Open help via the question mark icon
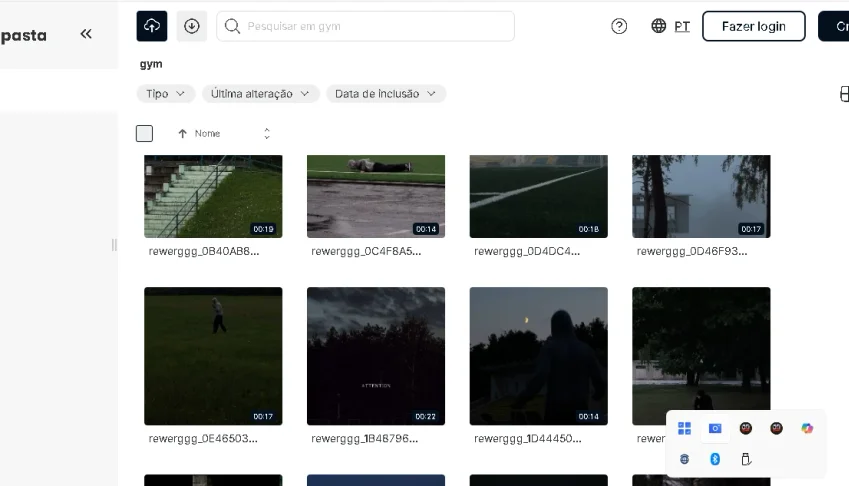Viewport: 849px width, 486px height. [619, 26]
